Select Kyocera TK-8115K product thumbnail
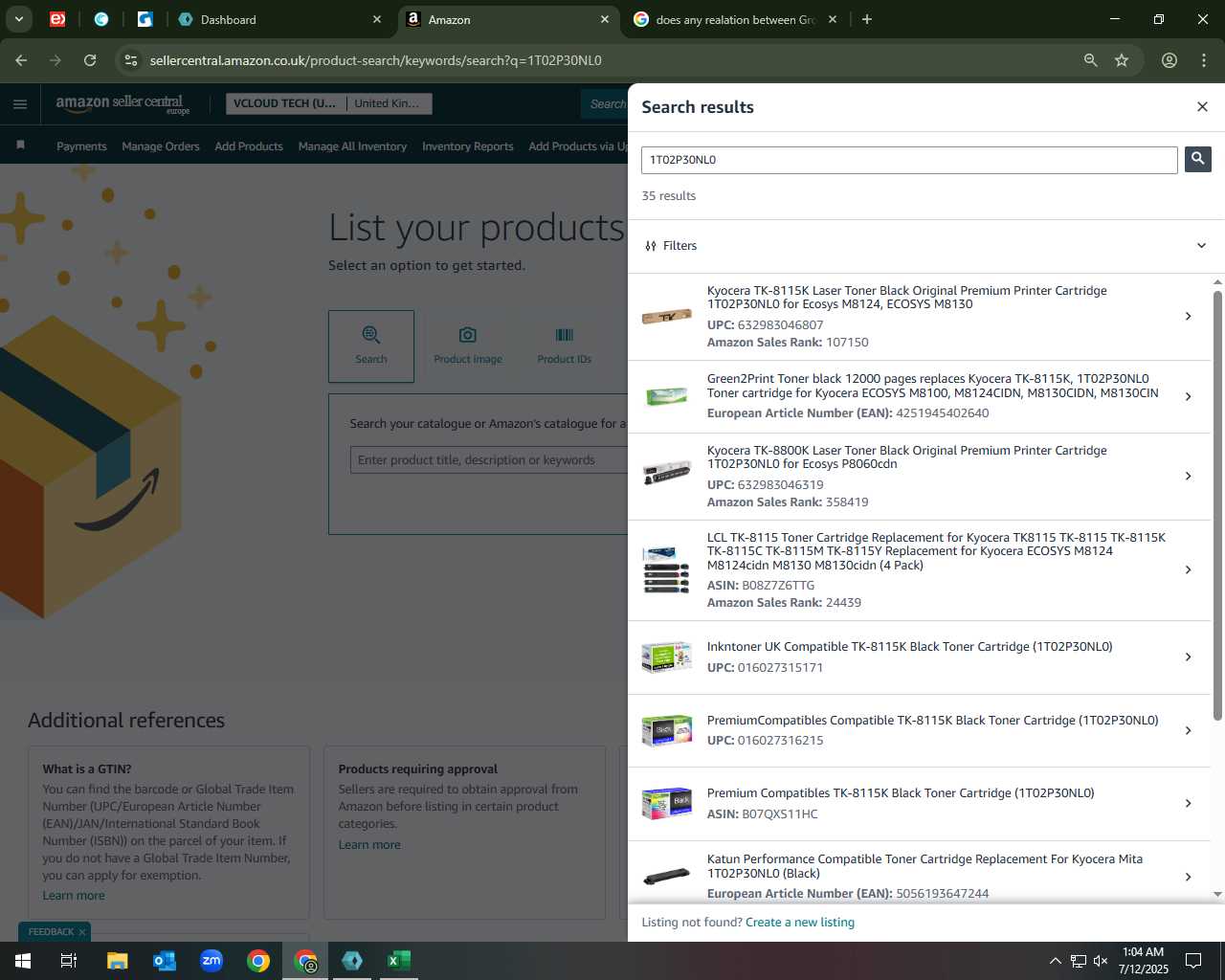This screenshot has width=1225, height=980. [667, 317]
